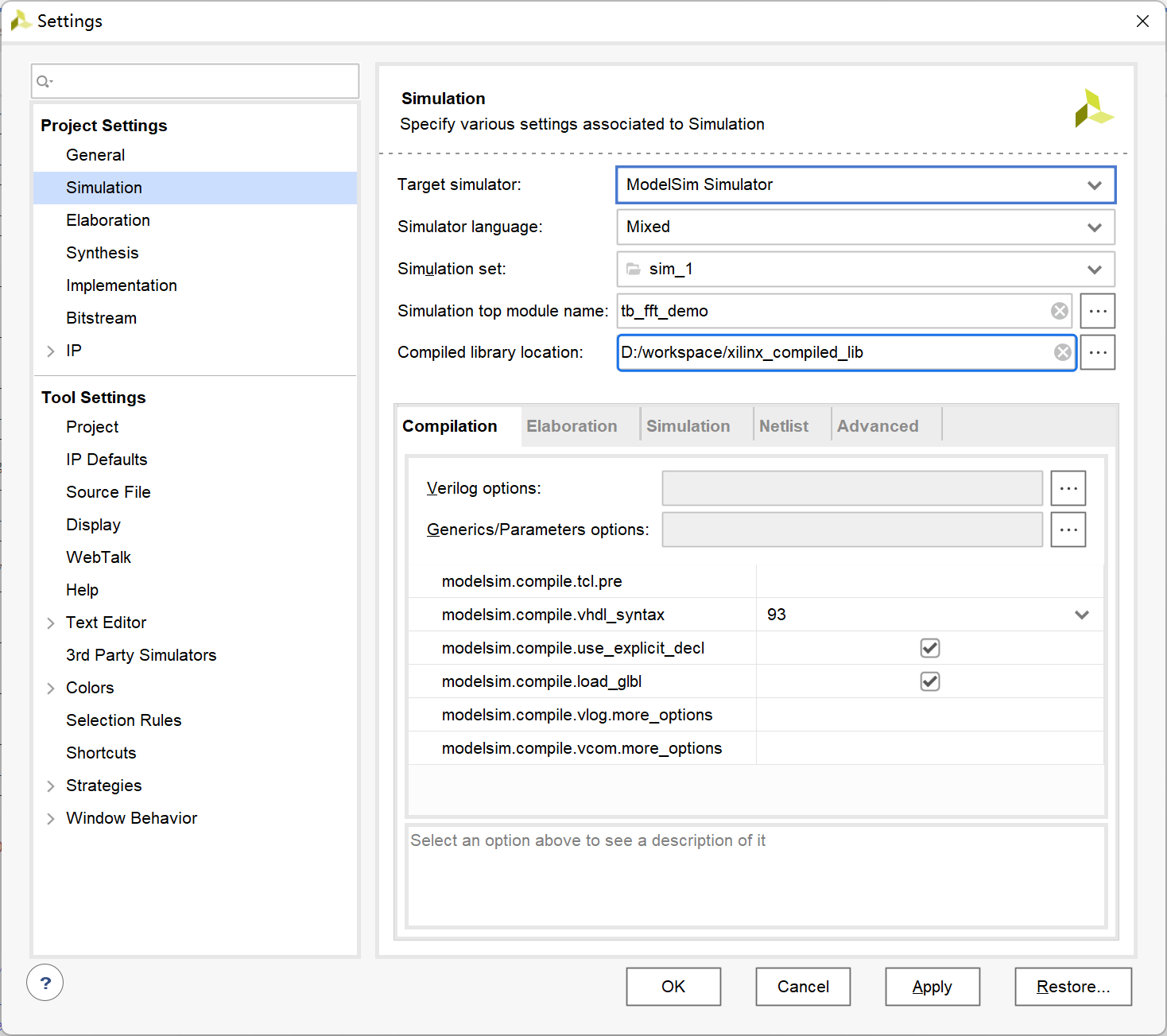The width and height of the screenshot is (1167, 1036).
Task: Select Shortcuts in Tool Settings
Action: pos(101,753)
